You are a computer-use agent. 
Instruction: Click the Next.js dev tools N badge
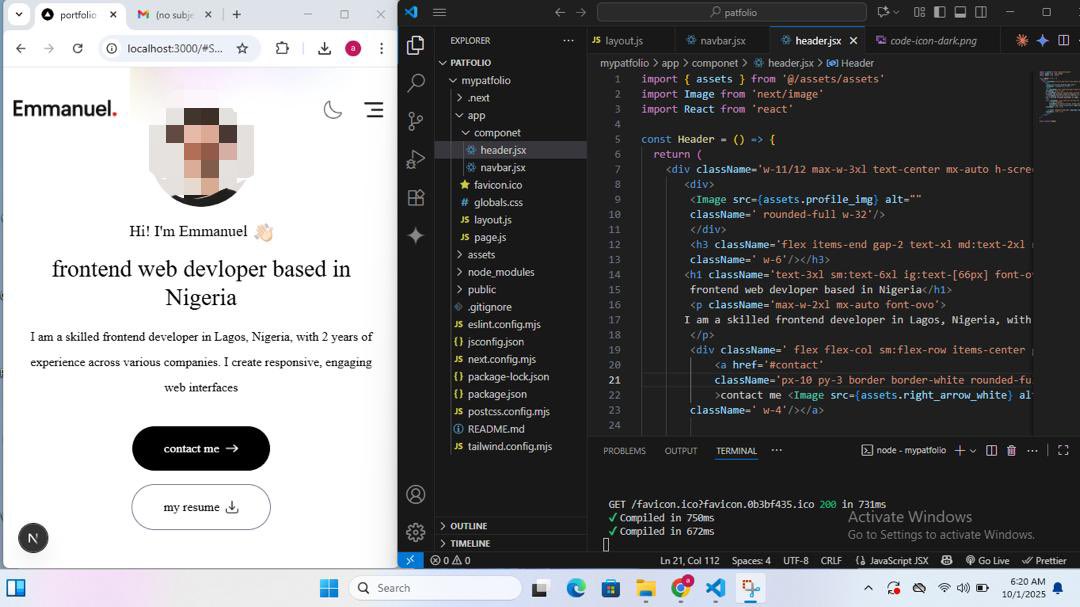click(33, 538)
